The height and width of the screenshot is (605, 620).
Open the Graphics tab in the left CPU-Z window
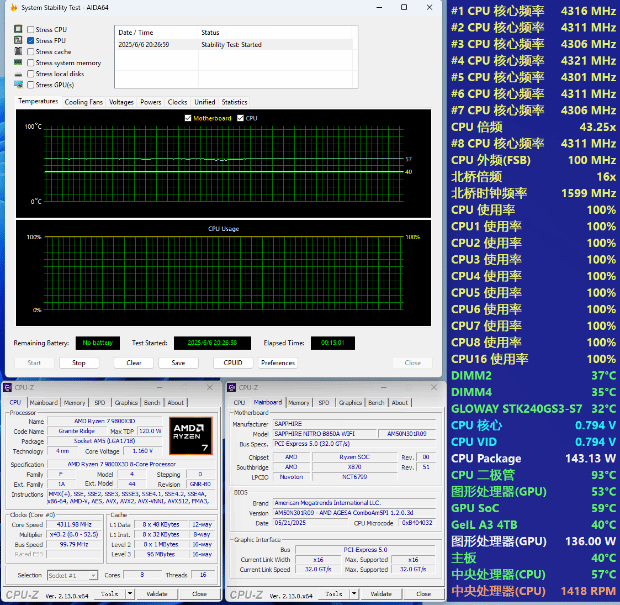pyautogui.click(x=126, y=403)
